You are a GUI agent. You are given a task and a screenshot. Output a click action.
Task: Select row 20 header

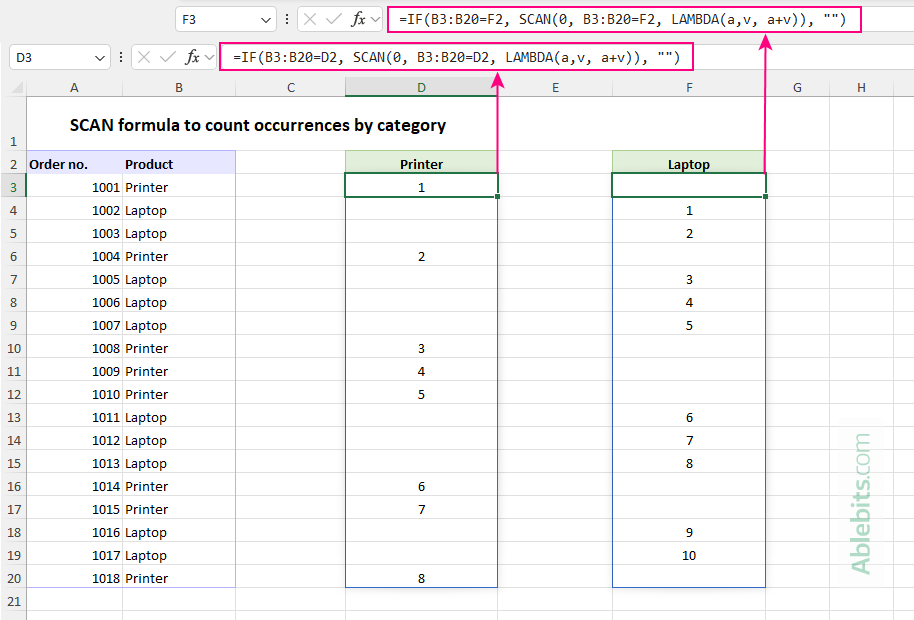13,579
